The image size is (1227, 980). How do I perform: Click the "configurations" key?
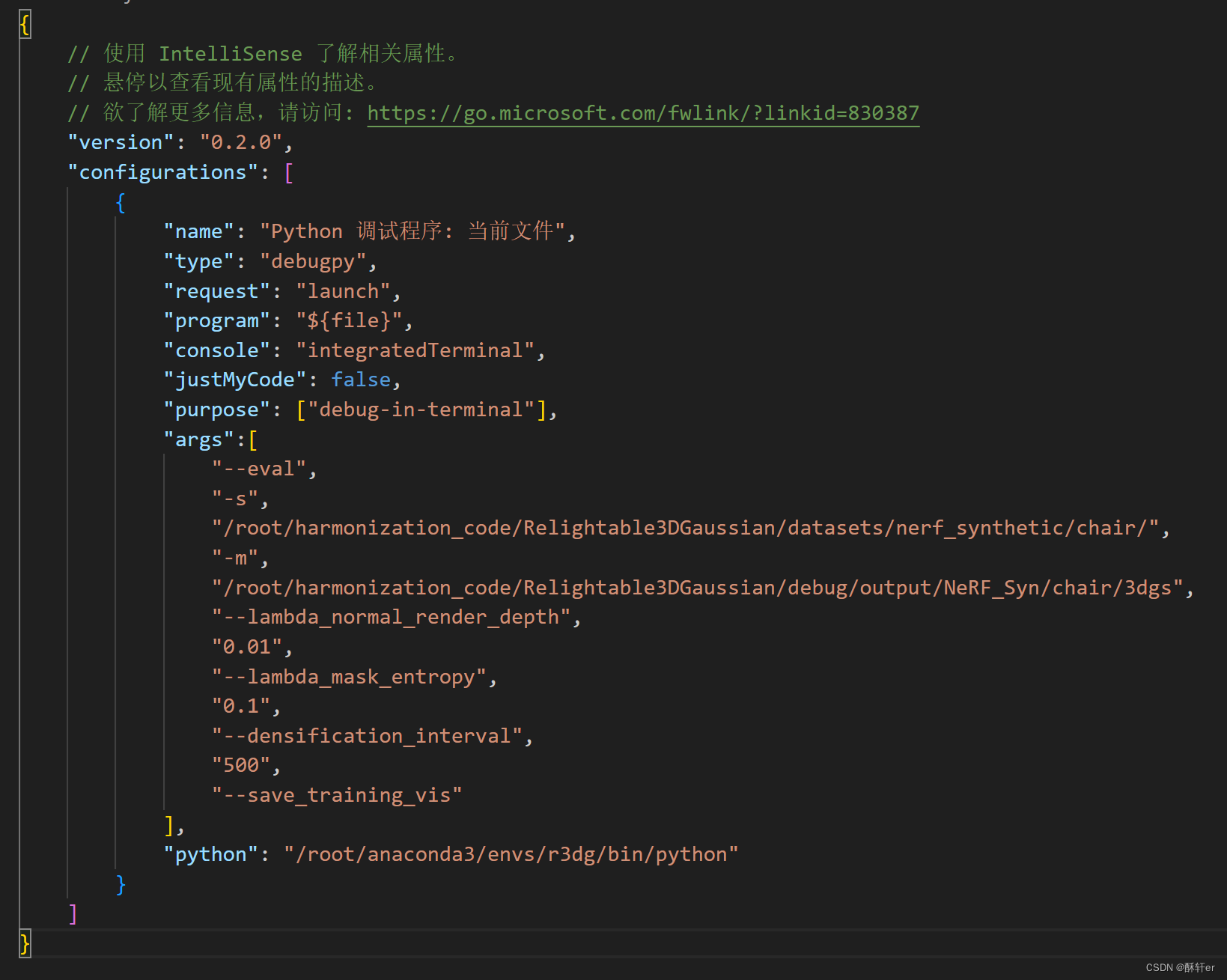pyautogui.click(x=162, y=172)
